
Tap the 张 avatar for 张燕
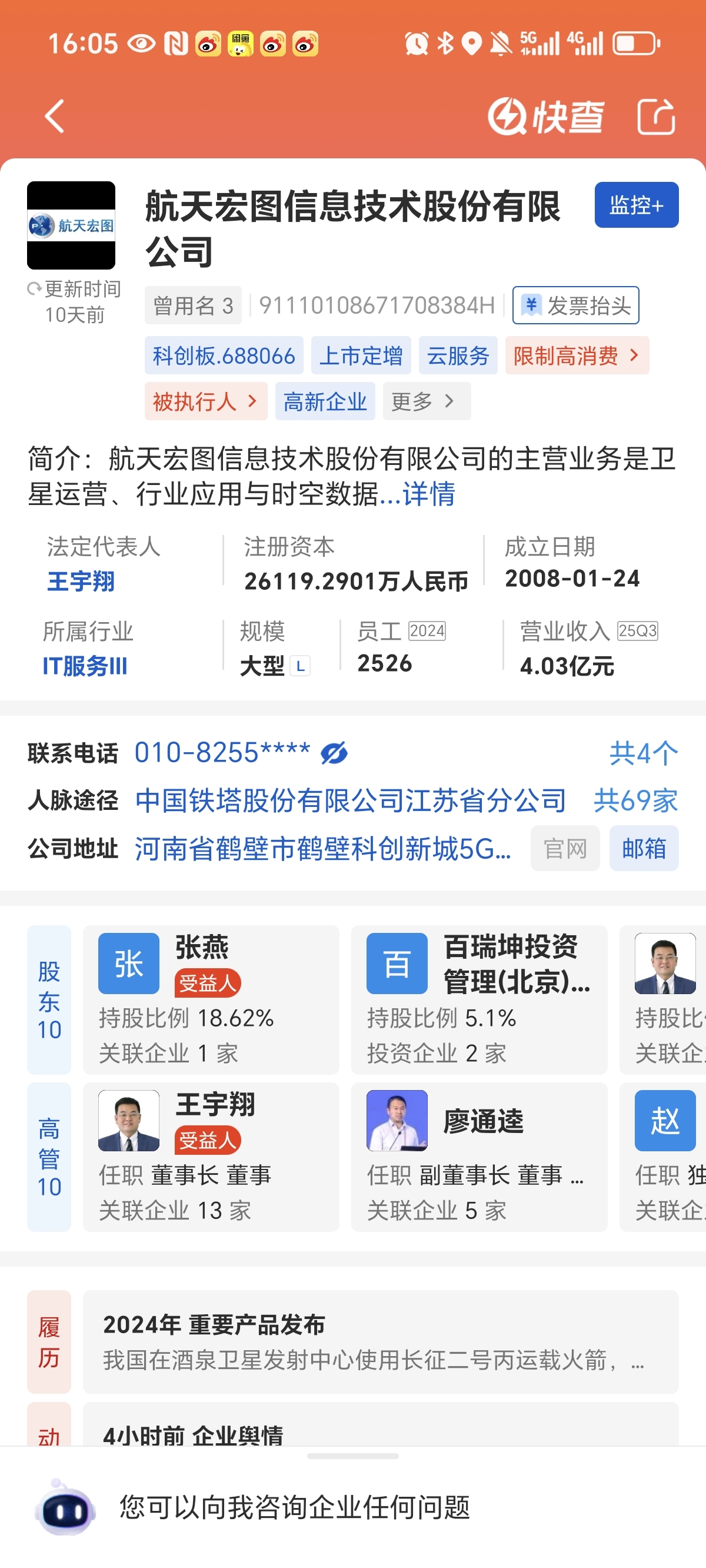128,964
